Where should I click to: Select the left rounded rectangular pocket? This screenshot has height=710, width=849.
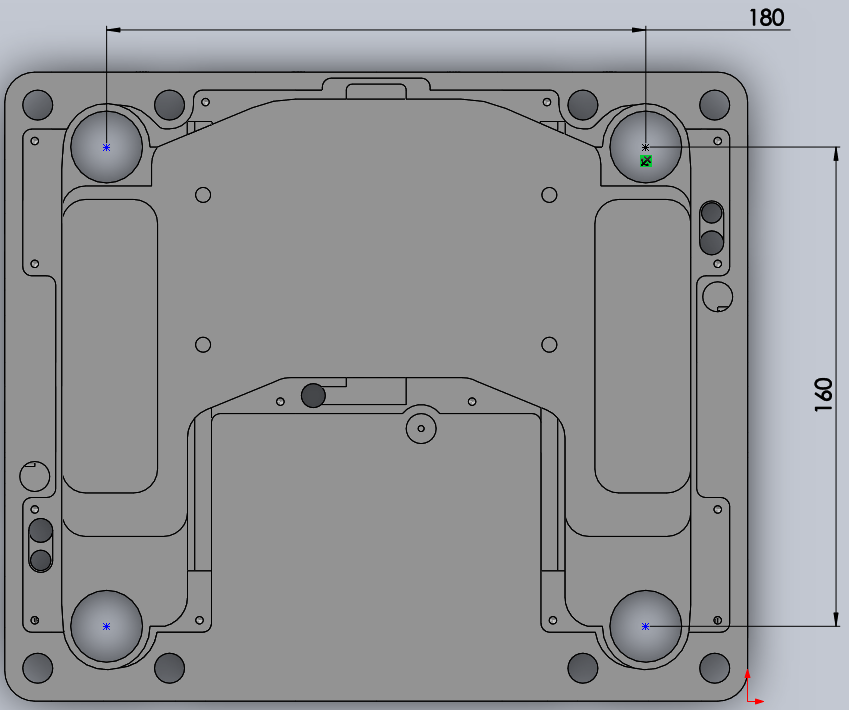110,346
